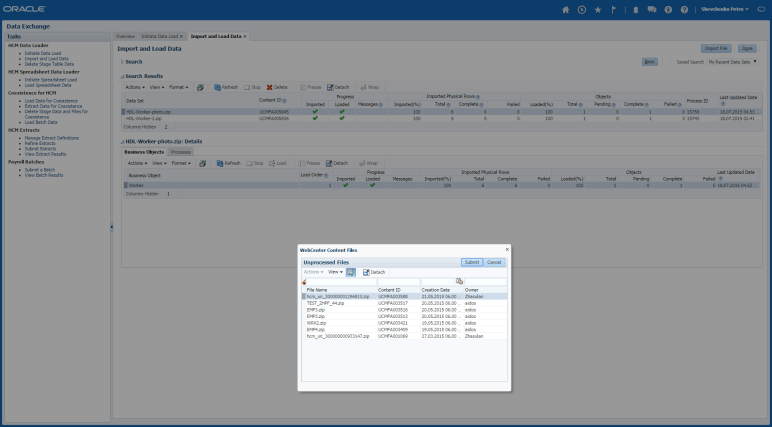Open recent items clock icon
Screen dimensions: 772x427
tap(581, 10)
